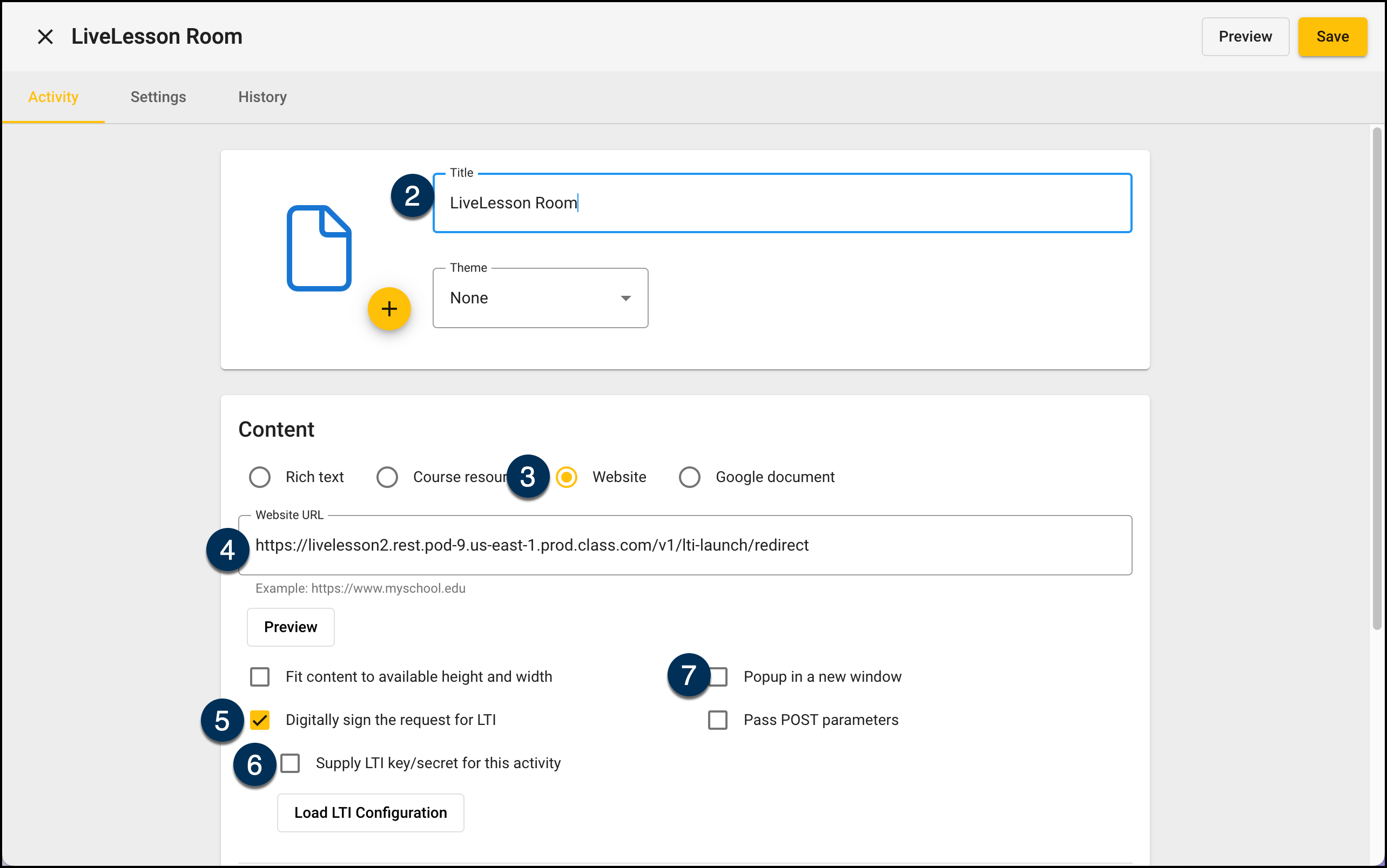This screenshot has width=1387, height=868.
Task: Tick Supply LTI key/secret for this activity
Action: (x=290, y=763)
